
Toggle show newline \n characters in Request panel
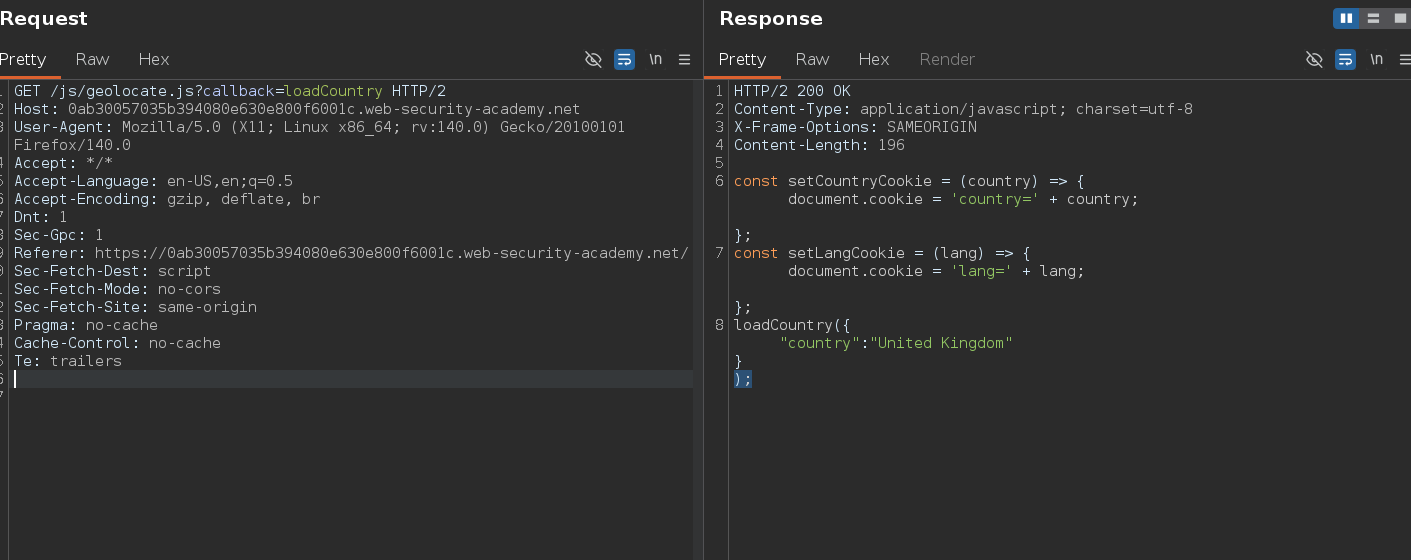655,59
